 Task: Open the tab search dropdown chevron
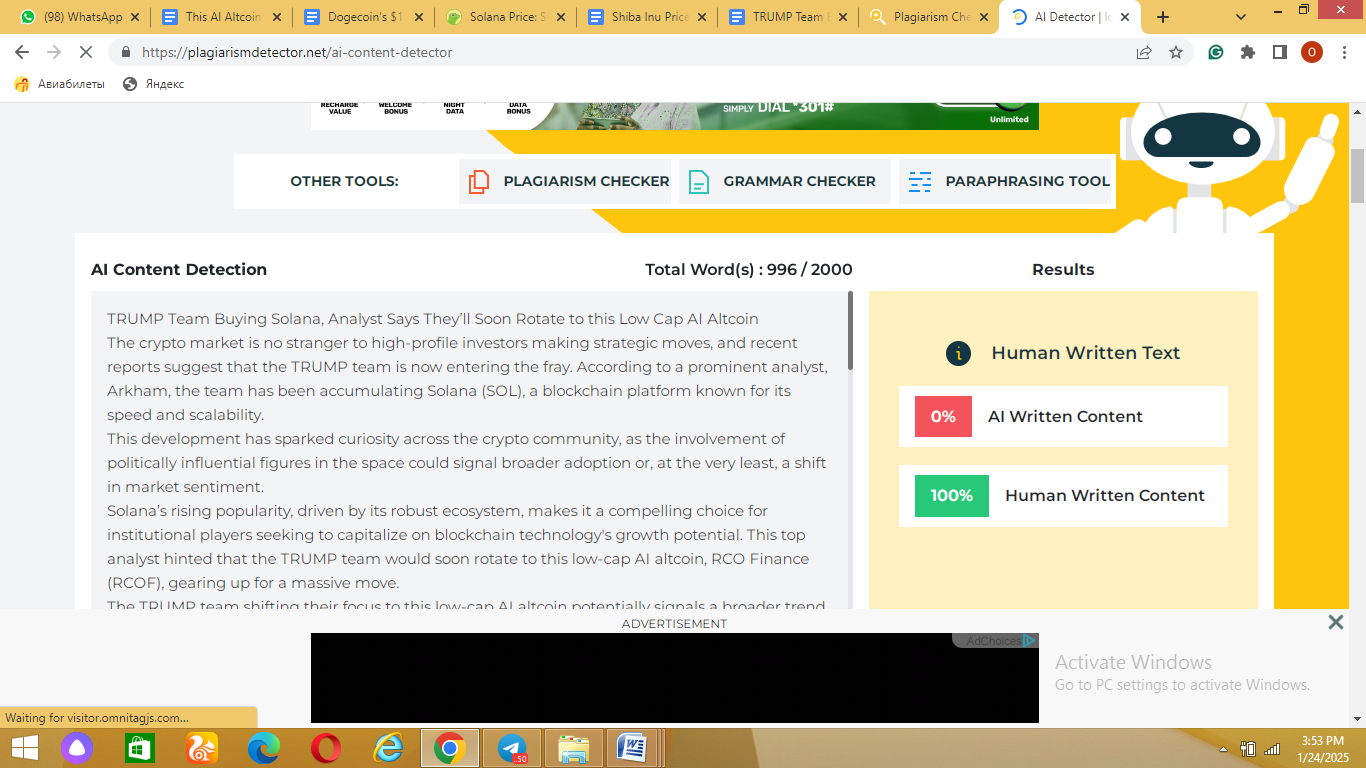coord(1241,17)
